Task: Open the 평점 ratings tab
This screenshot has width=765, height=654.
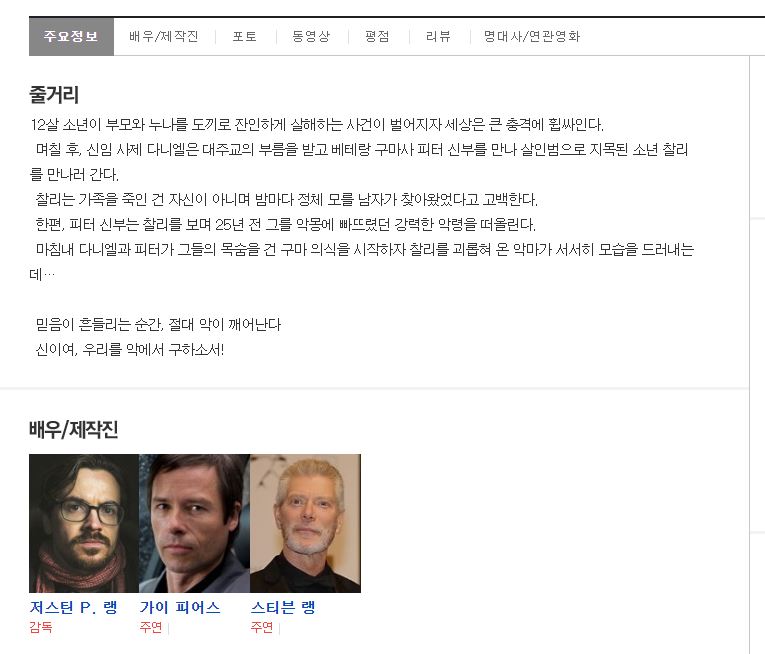Action: click(377, 37)
